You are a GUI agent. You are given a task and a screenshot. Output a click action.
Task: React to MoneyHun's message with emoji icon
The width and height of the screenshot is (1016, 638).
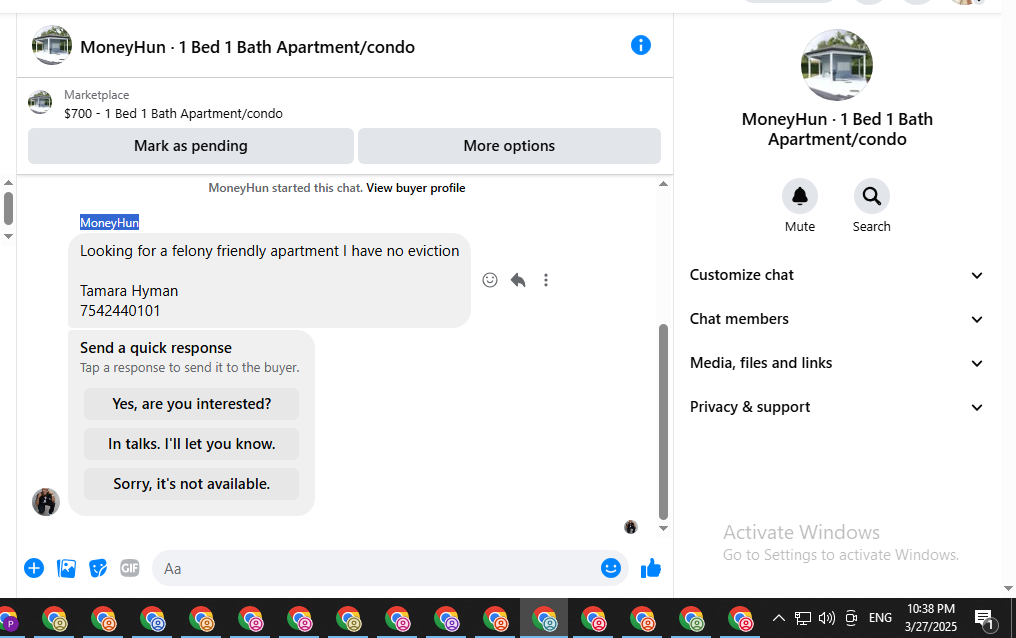[x=490, y=280]
